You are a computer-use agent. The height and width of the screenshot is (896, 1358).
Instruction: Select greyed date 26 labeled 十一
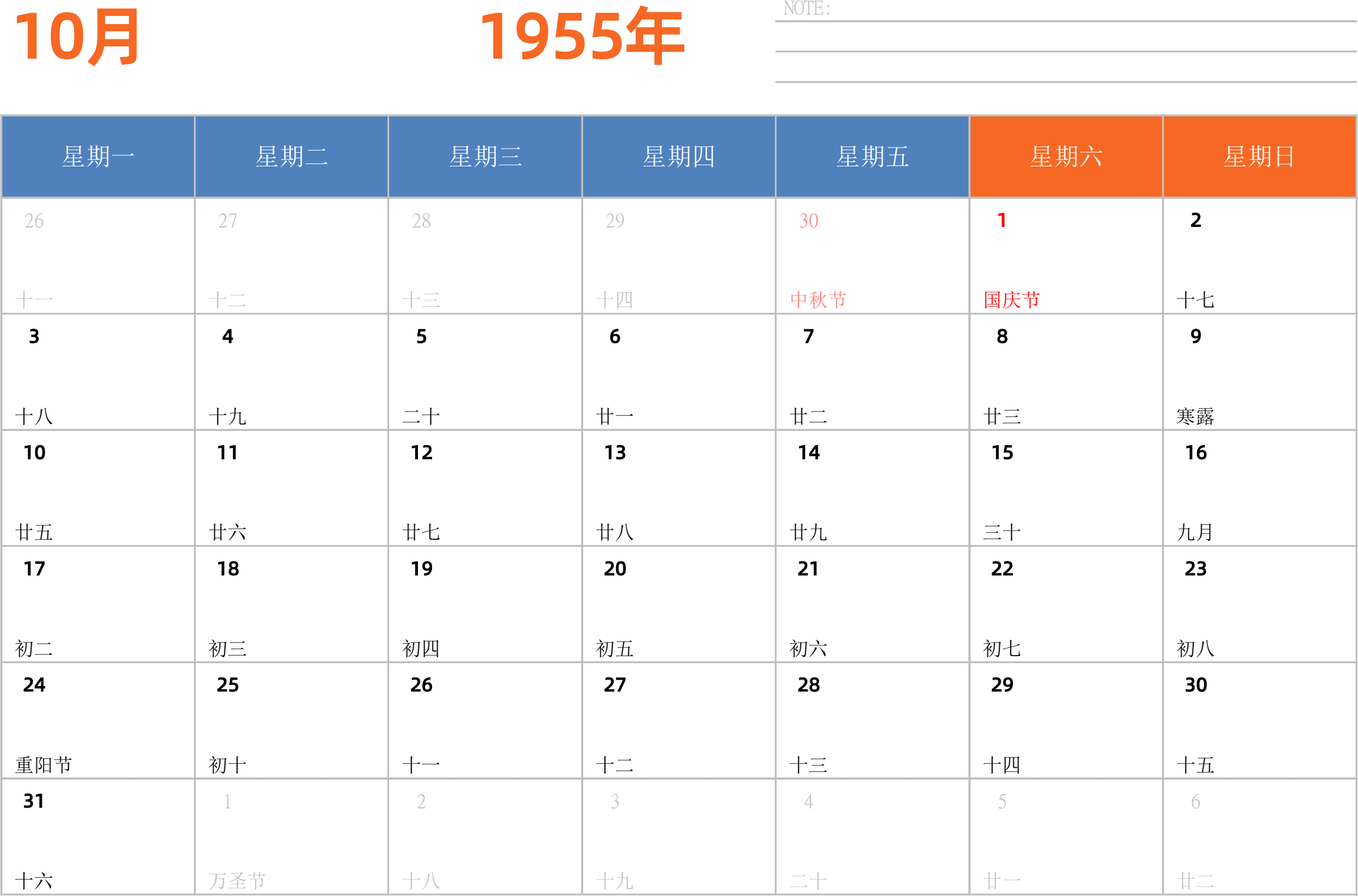(x=98, y=256)
